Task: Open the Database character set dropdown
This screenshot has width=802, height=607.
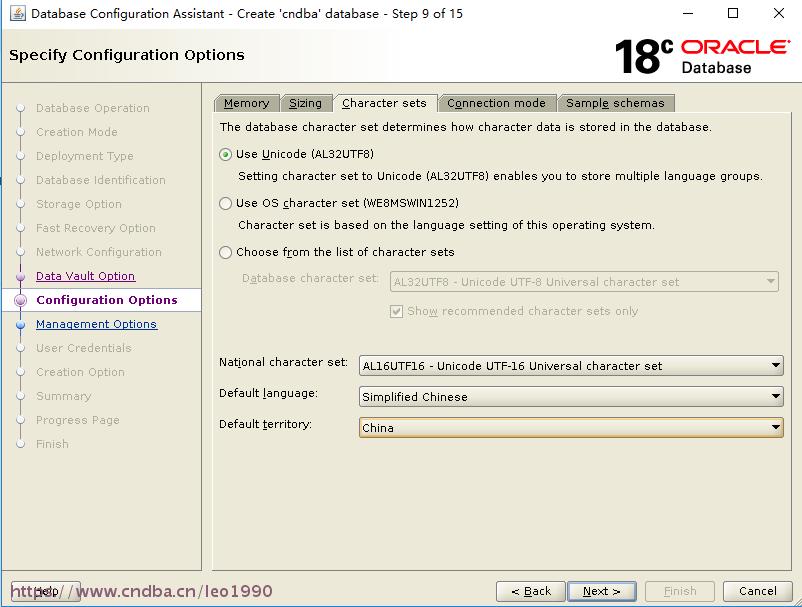Action: click(x=584, y=282)
